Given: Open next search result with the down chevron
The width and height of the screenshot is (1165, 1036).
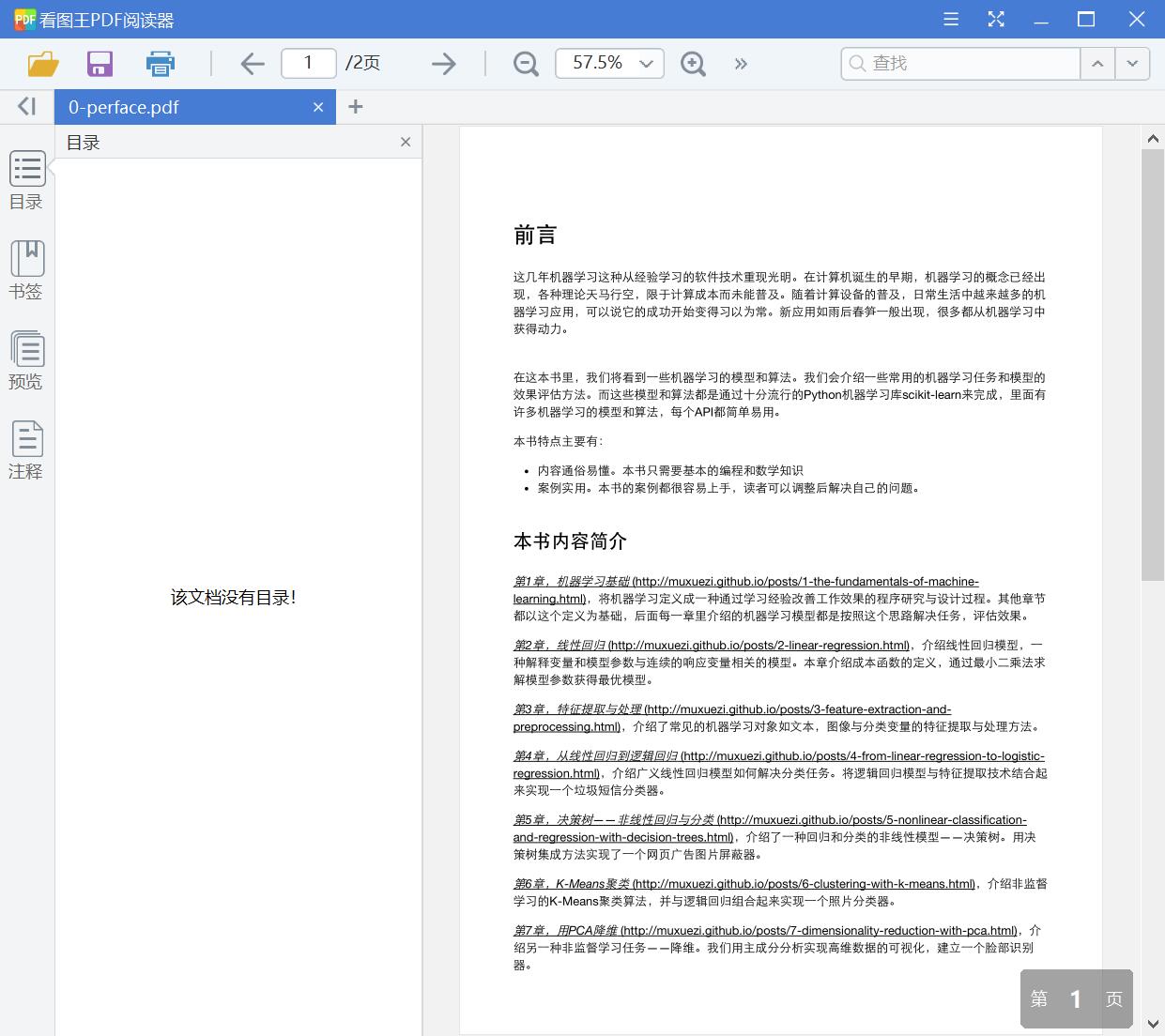Looking at the screenshot, I should coord(1132,63).
